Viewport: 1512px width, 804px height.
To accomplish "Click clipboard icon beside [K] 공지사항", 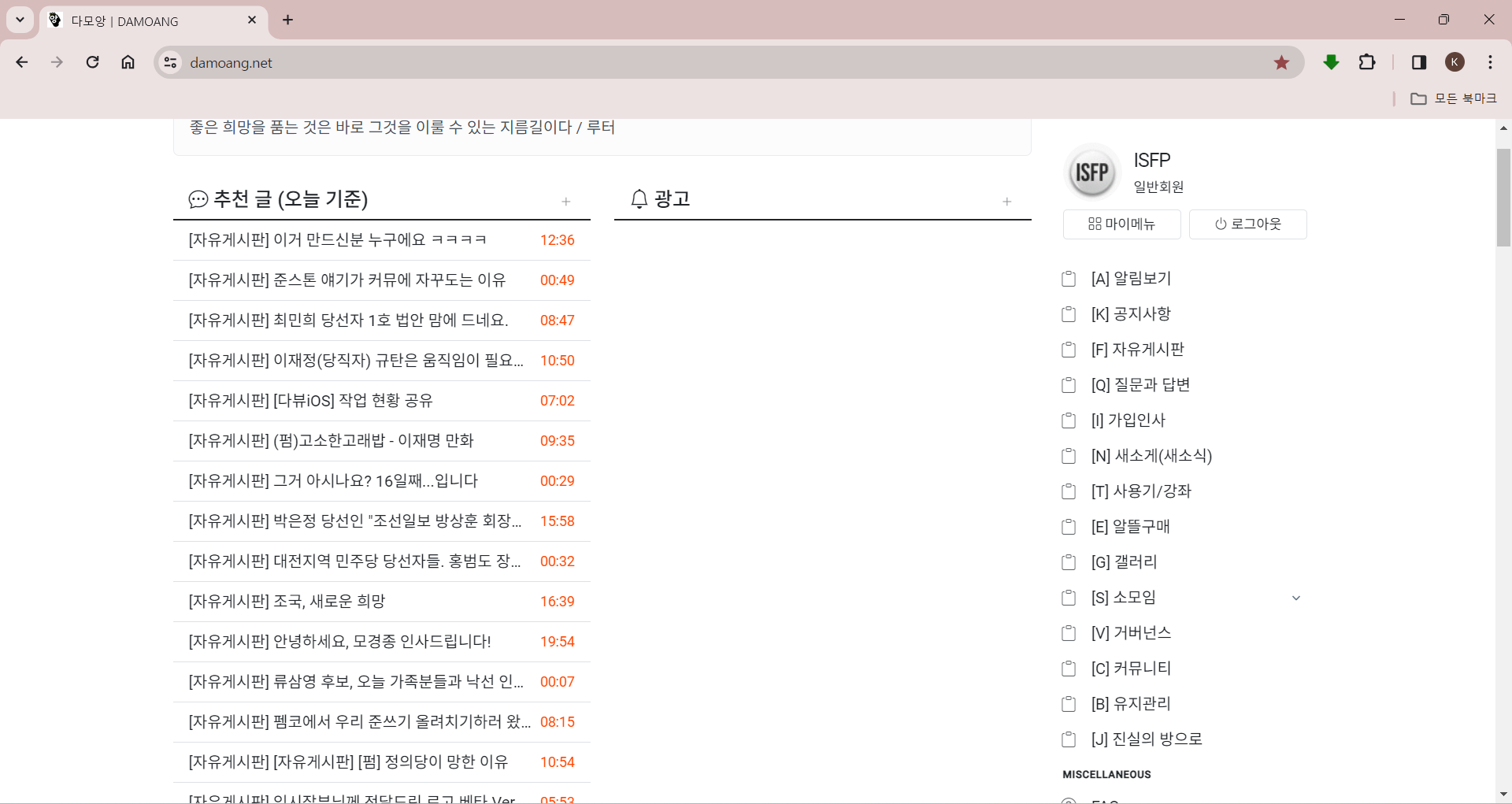I will click(1069, 314).
